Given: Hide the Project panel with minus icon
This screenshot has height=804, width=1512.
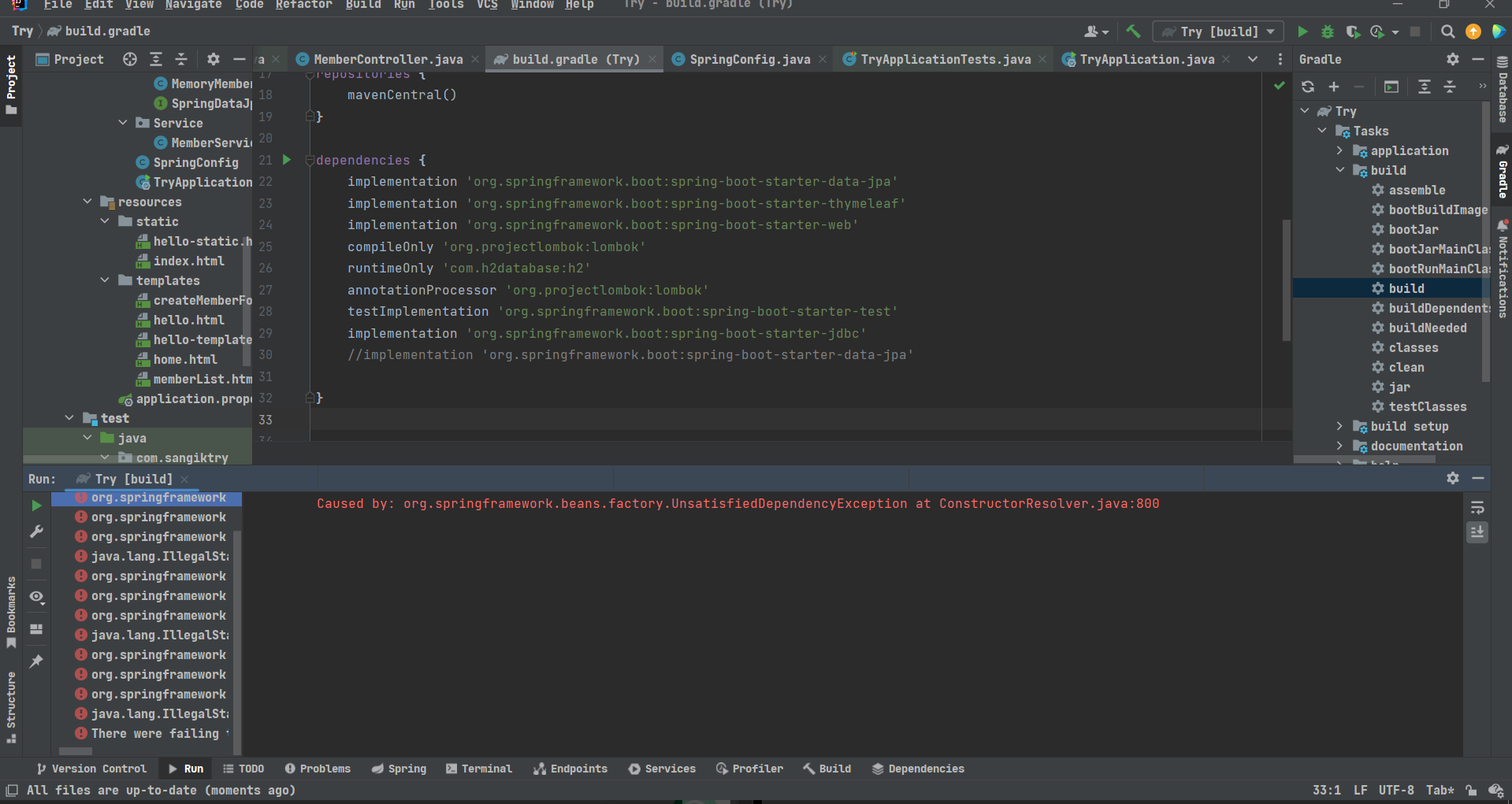Looking at the screenshot, I should 240,59.
